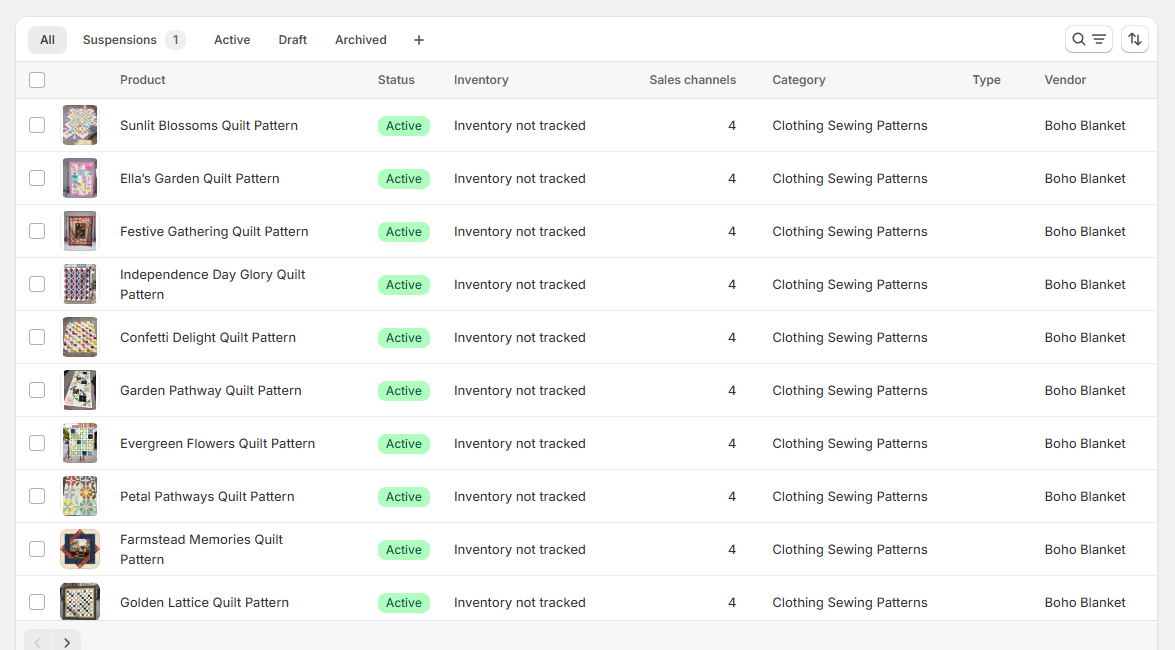Open Festive Gathering Quilt Pattern product

coord(214,232)
